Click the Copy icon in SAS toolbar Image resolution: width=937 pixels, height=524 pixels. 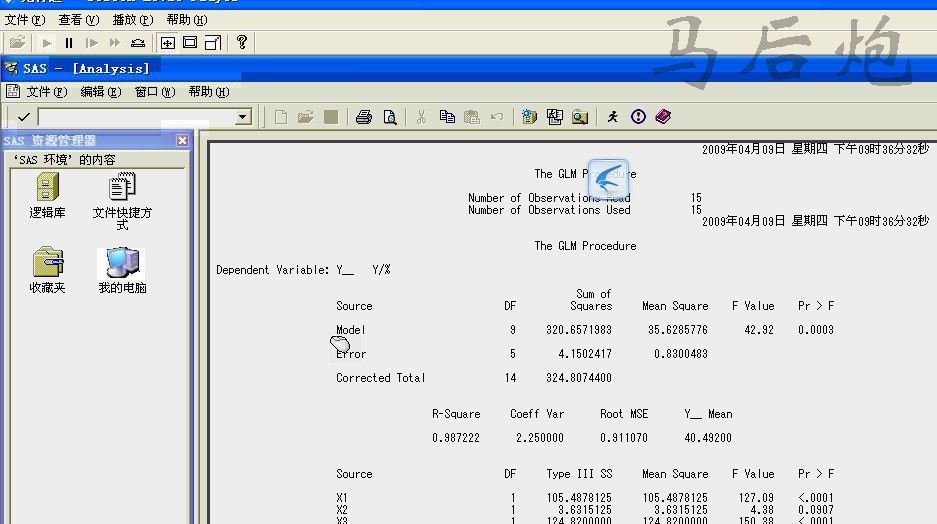(x=447, y=117)
